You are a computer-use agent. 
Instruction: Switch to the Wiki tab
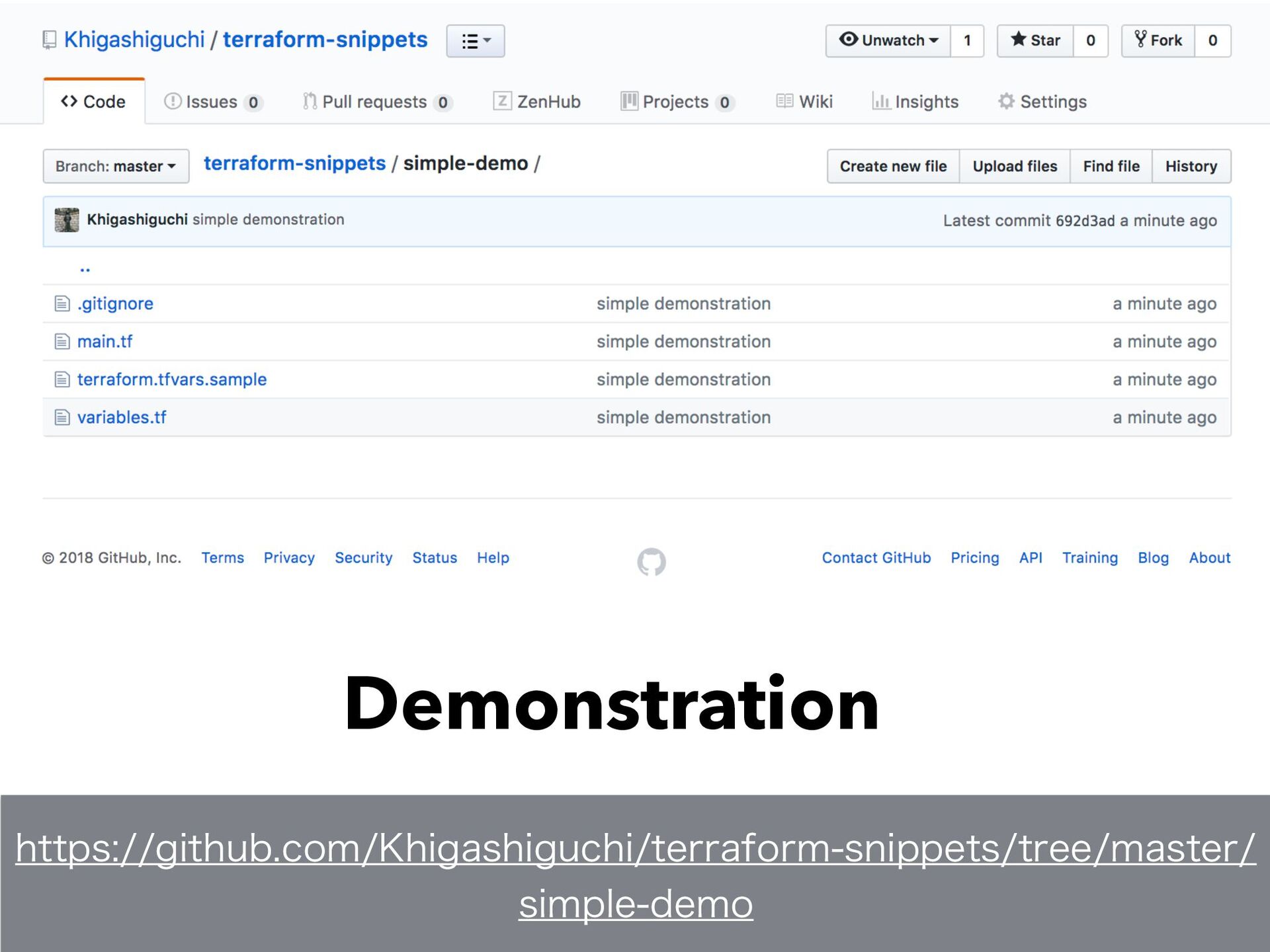(804, 102)
